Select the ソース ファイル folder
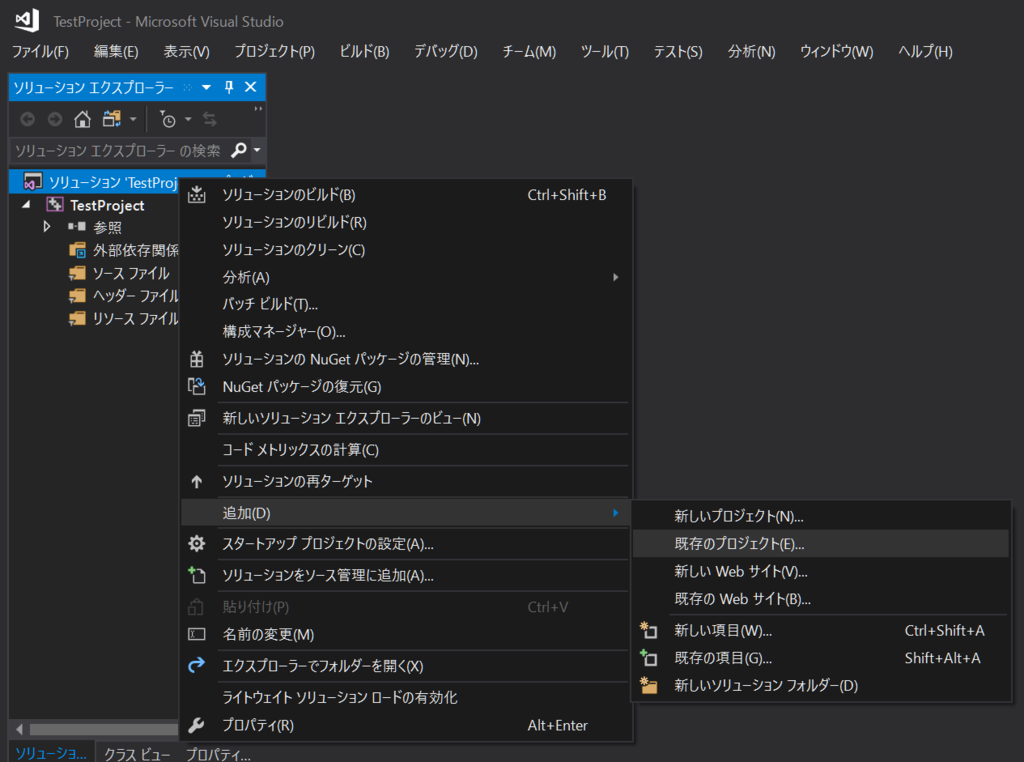This screenshot has width=1024, height=762. pos(131,273)
